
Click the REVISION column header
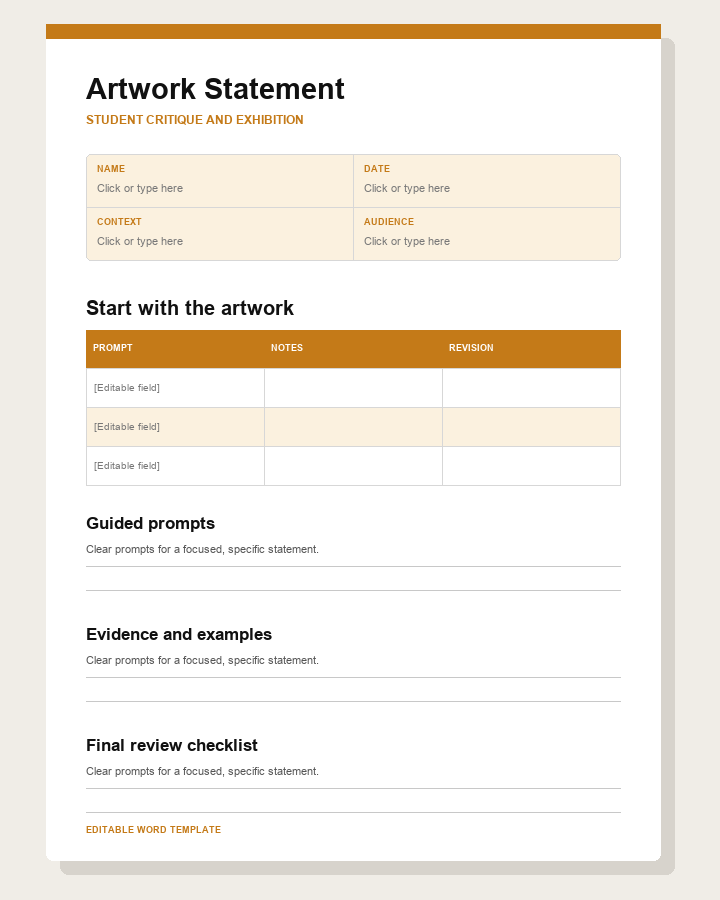(471, 348)
